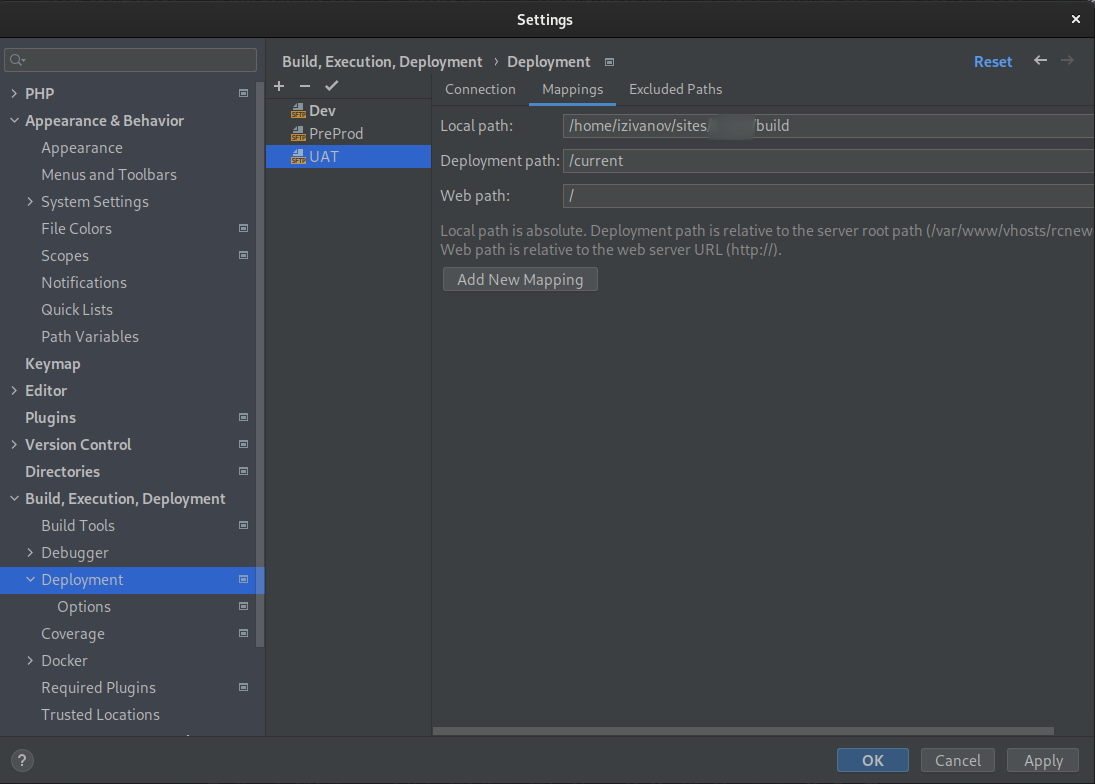Viewport: 1095px width, 784px height.
Task: Click the horizontal scrollbar under mappings panel
Action: pyautogui.click(x=743, y=731)
